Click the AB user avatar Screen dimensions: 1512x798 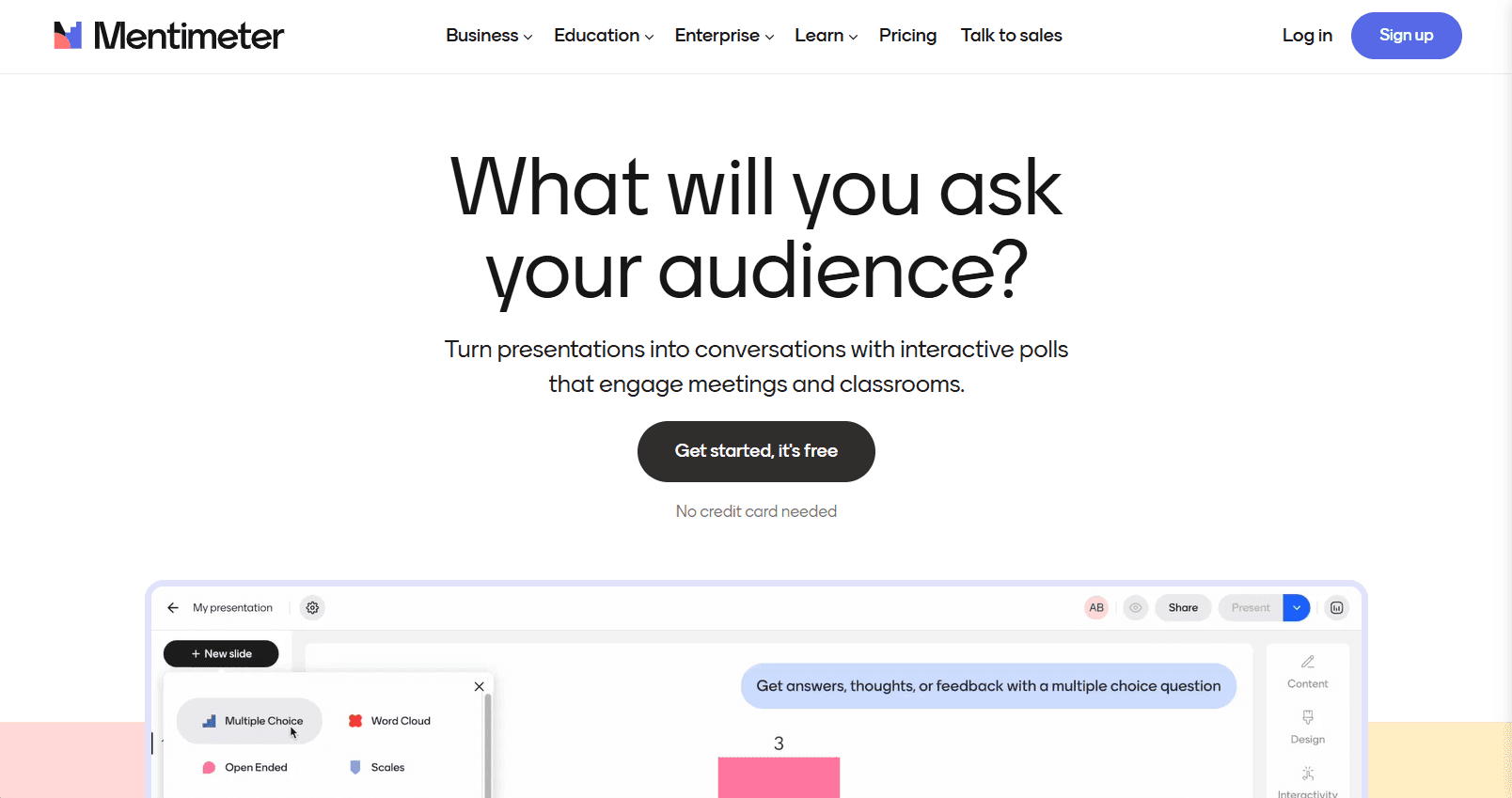1096,608
